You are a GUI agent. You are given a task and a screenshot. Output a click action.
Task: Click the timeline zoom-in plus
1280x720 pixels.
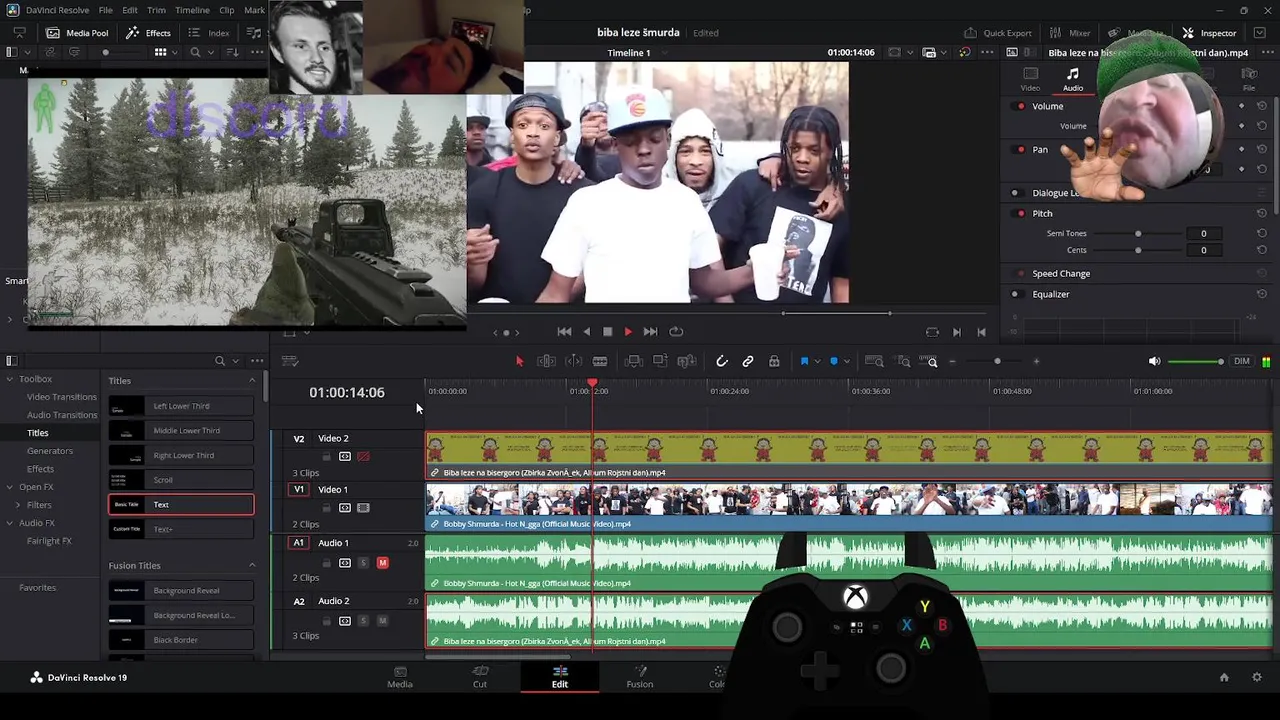[1036, 361]
